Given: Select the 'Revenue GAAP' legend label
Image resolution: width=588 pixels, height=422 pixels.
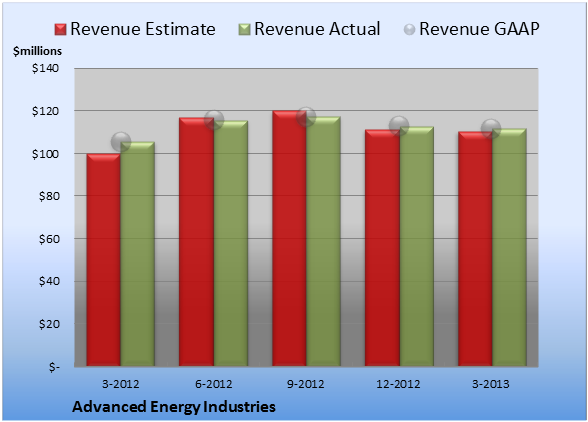Looking at the screenshot, I should click(480, 29).
